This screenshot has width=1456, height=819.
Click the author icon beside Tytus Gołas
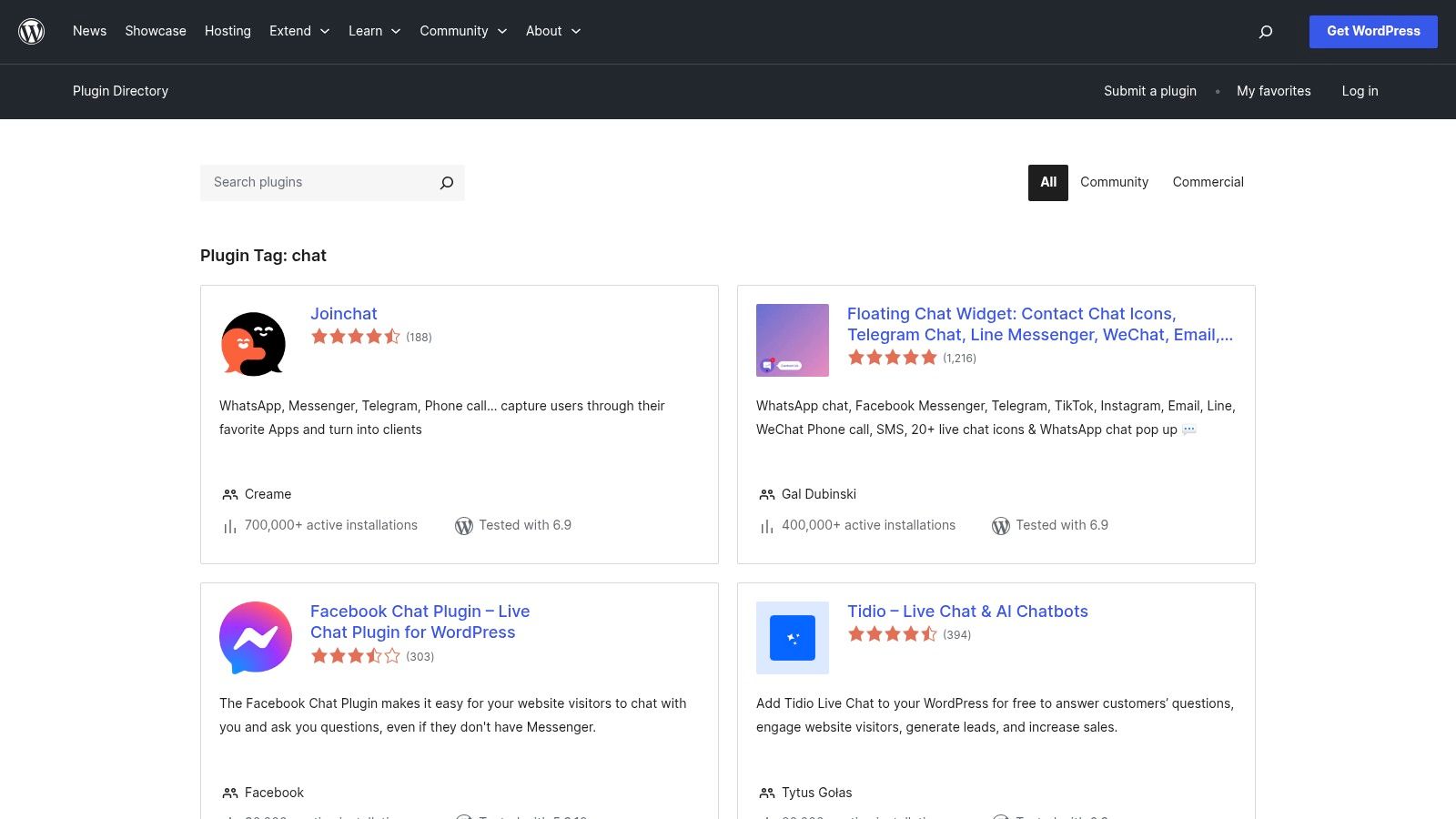click(x=767, y=794)
